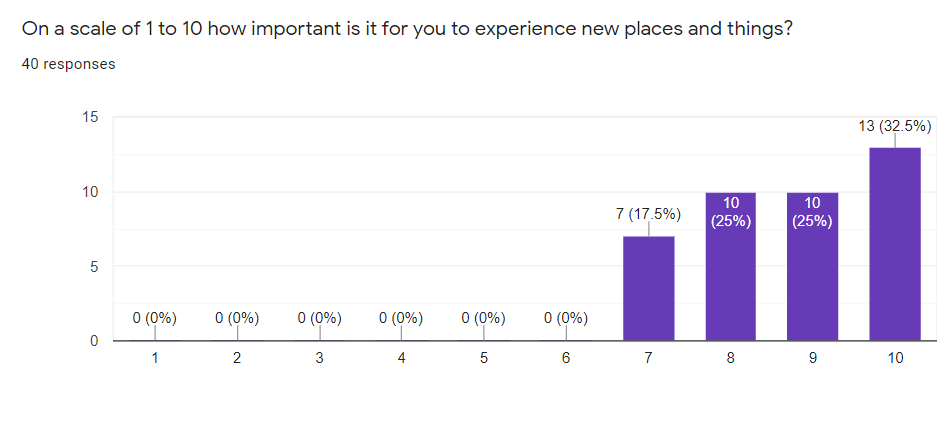Screen dimensions: 948x429
Task: Click the '0 (0%)' label above rating 5
Action: tap(483, 318)
